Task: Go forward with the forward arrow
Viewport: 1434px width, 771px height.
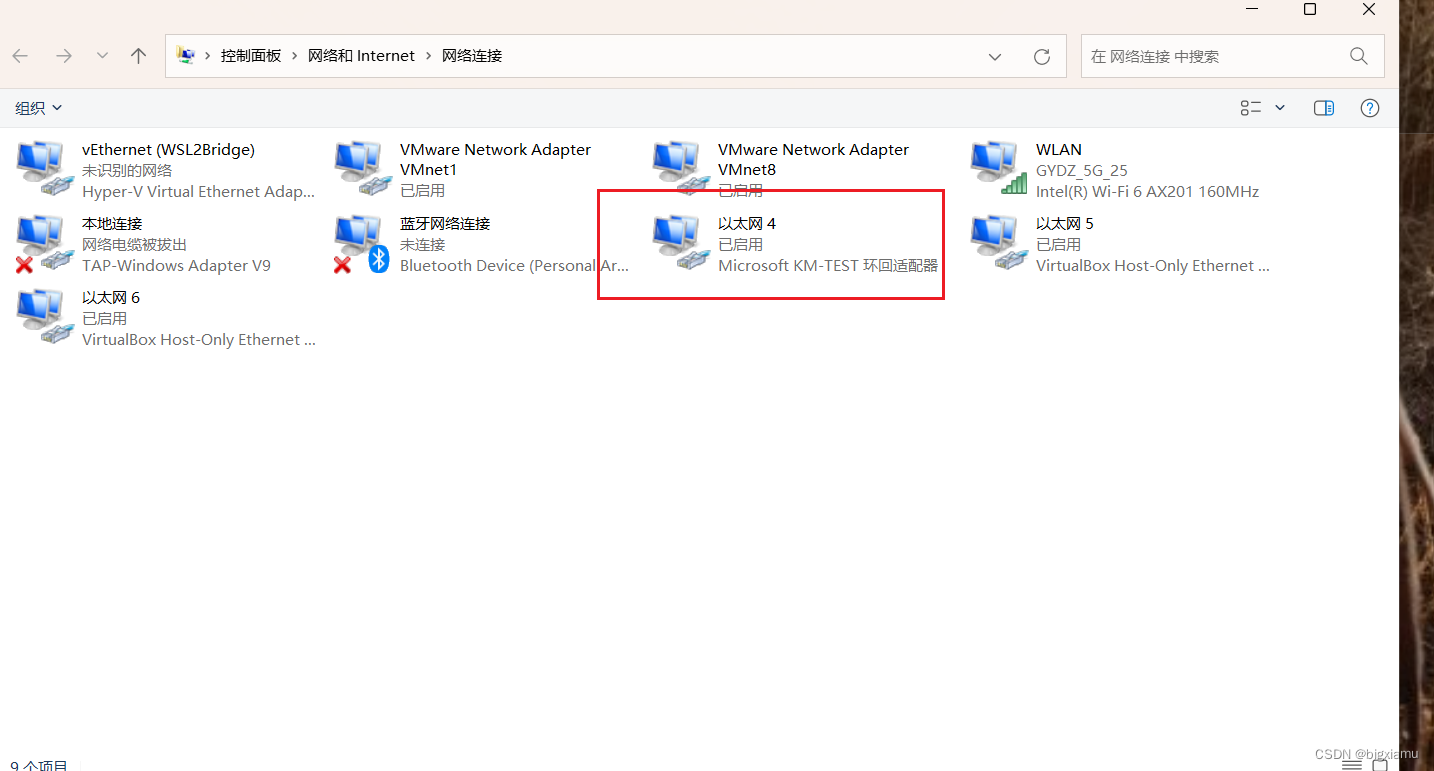Action: click(64, 56)
